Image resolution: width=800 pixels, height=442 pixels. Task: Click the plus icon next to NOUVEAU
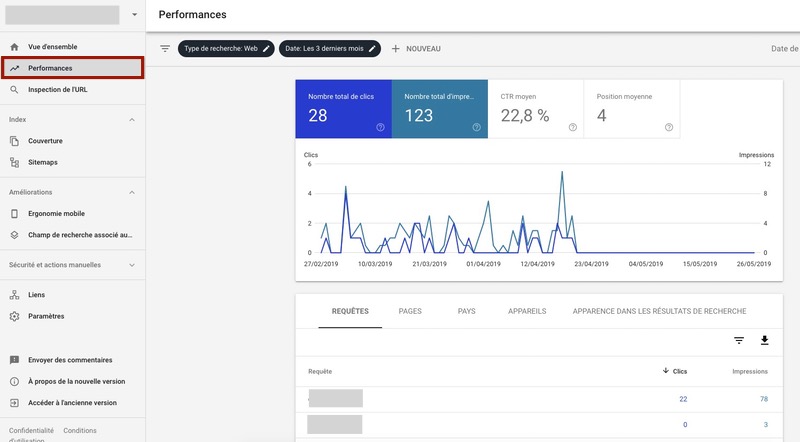(395, 49)
